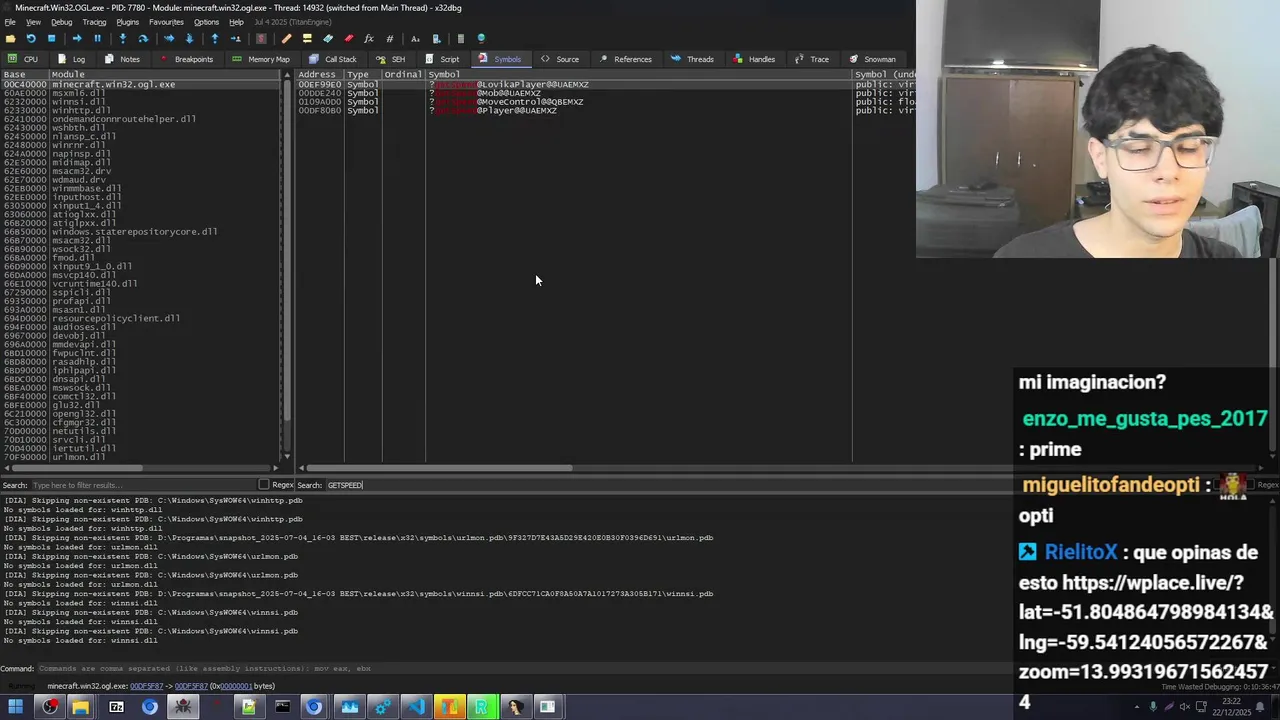Viewport: 1280px width, 720px height.
Task: Click the globe toolbar icon
Action: tap(481, 39)
